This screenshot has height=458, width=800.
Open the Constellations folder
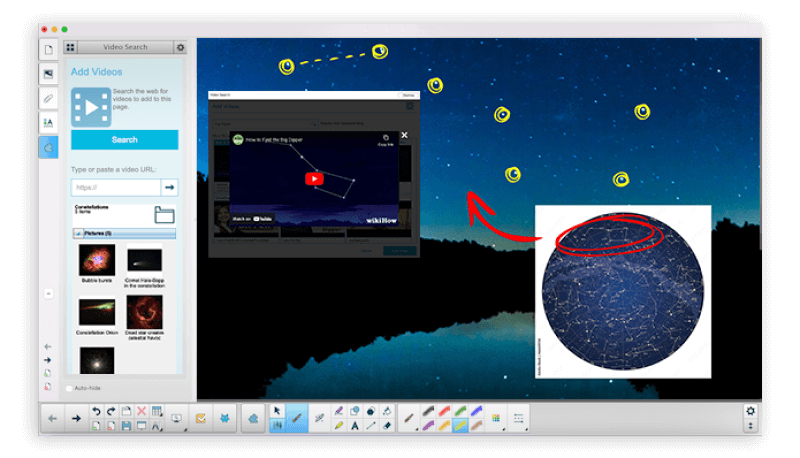[x=165, y=214]
